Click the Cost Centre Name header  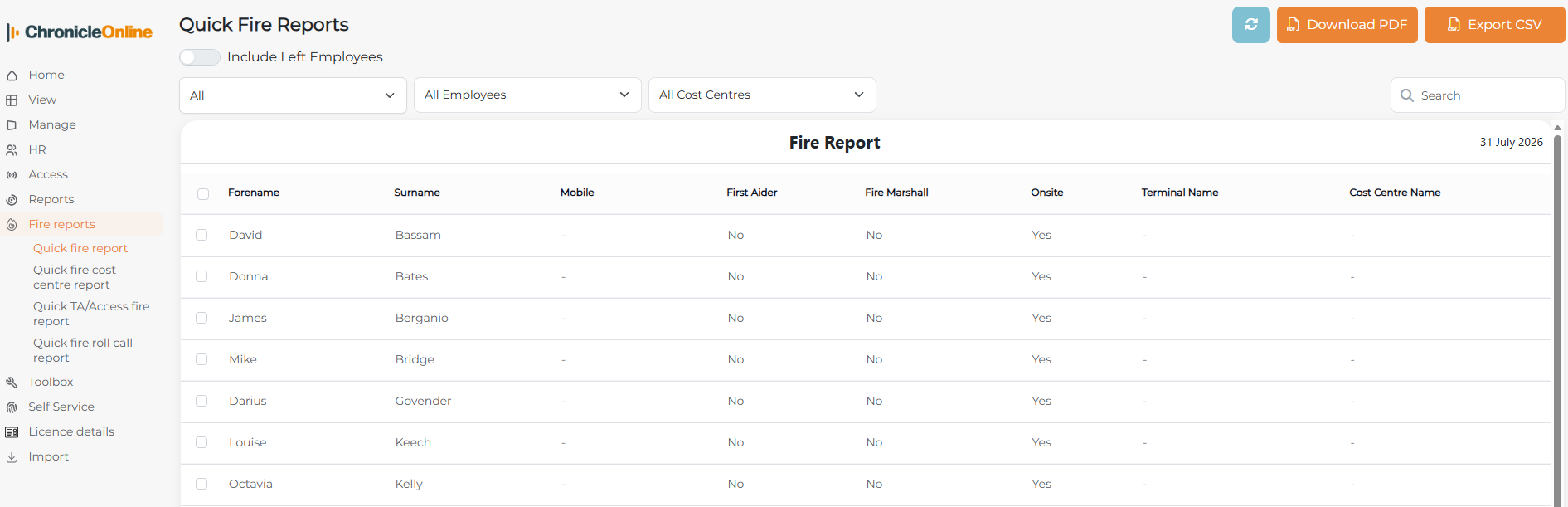point(1395,193)
